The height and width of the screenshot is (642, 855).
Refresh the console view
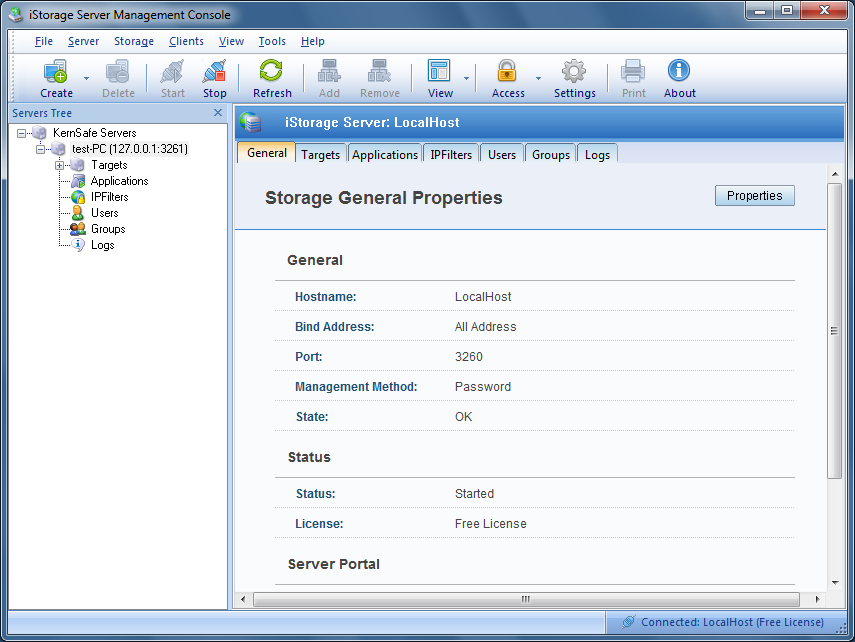click(272, 71)
